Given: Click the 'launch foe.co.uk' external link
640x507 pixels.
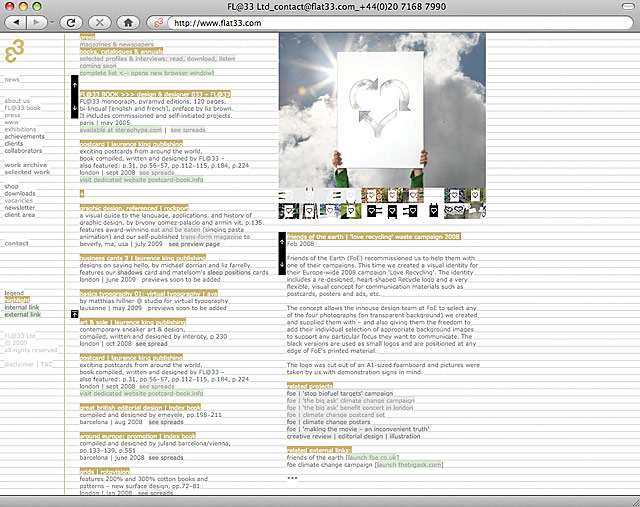Looking at the screenshot, I should click(x=372, y=458).
